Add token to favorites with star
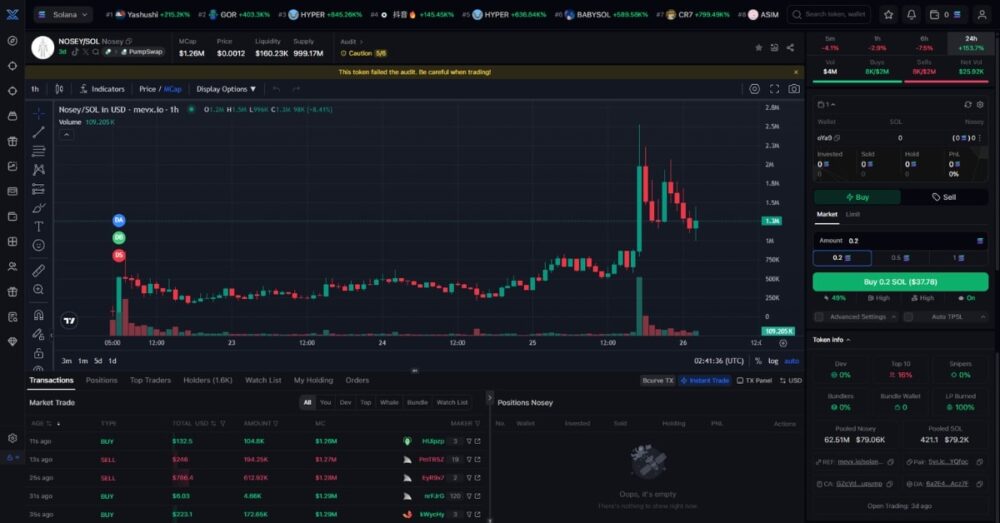 pyautogui.click(x=758, y=47)
